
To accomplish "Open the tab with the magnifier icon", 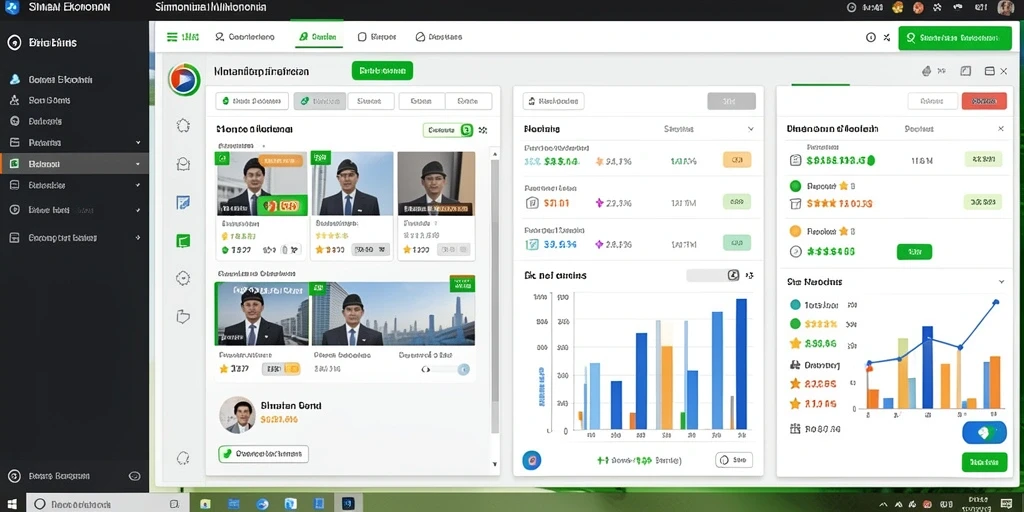I will point(245,37).
